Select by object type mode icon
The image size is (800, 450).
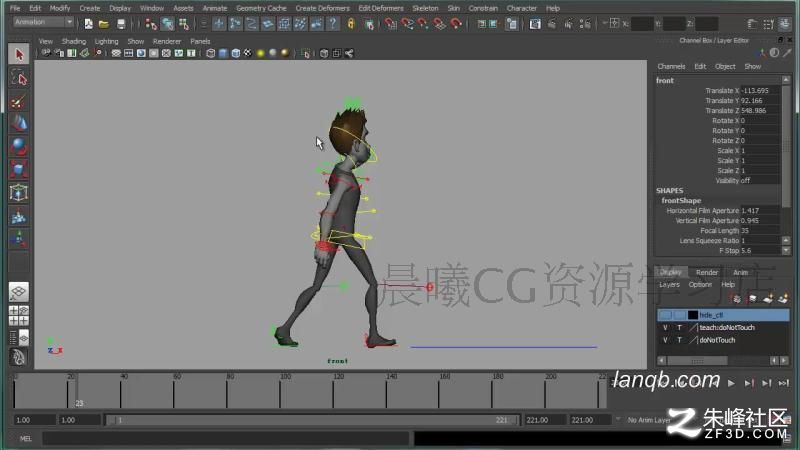167,23
